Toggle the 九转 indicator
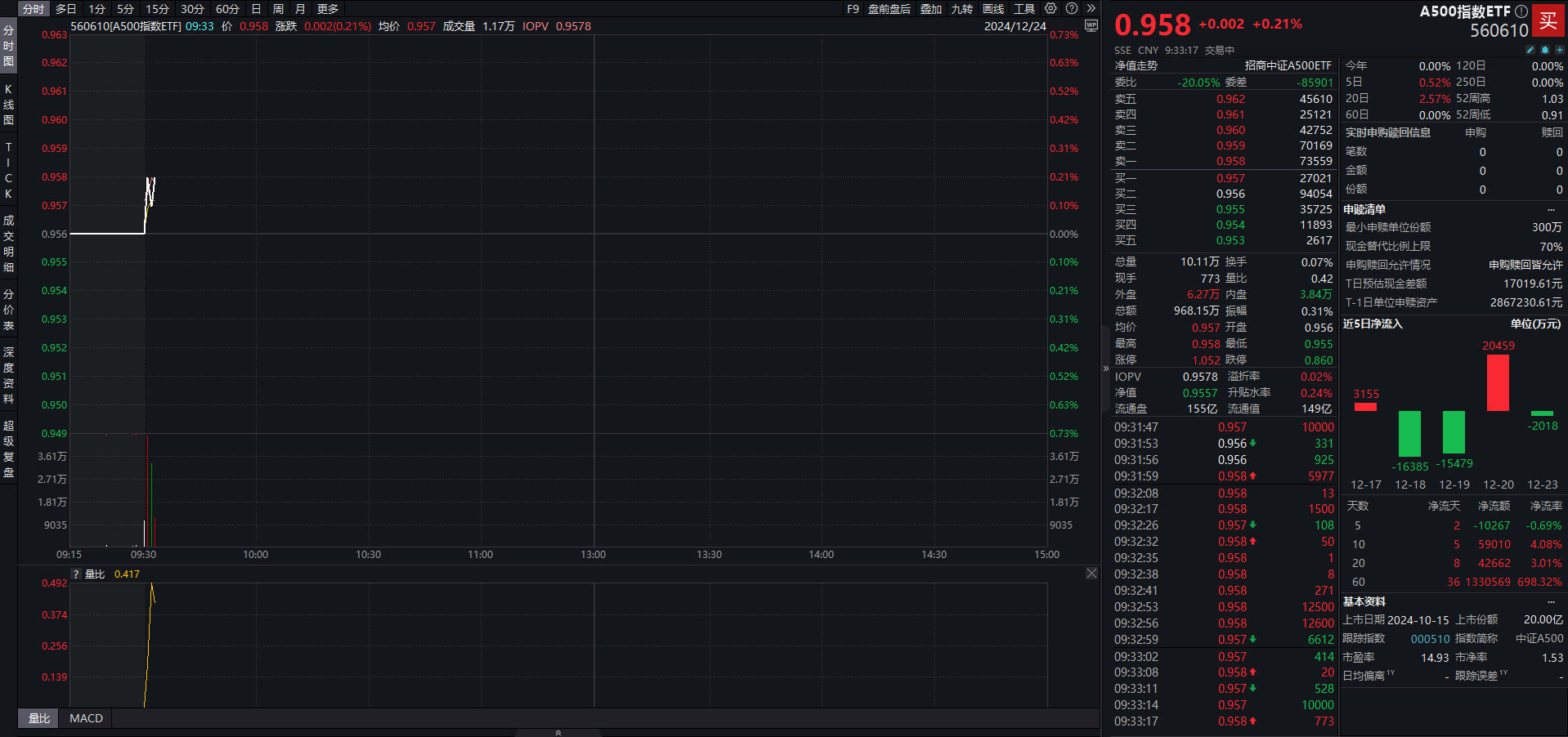Image resolution: width=1568 pixels, height=737 pixels. [x=961, y=9]
